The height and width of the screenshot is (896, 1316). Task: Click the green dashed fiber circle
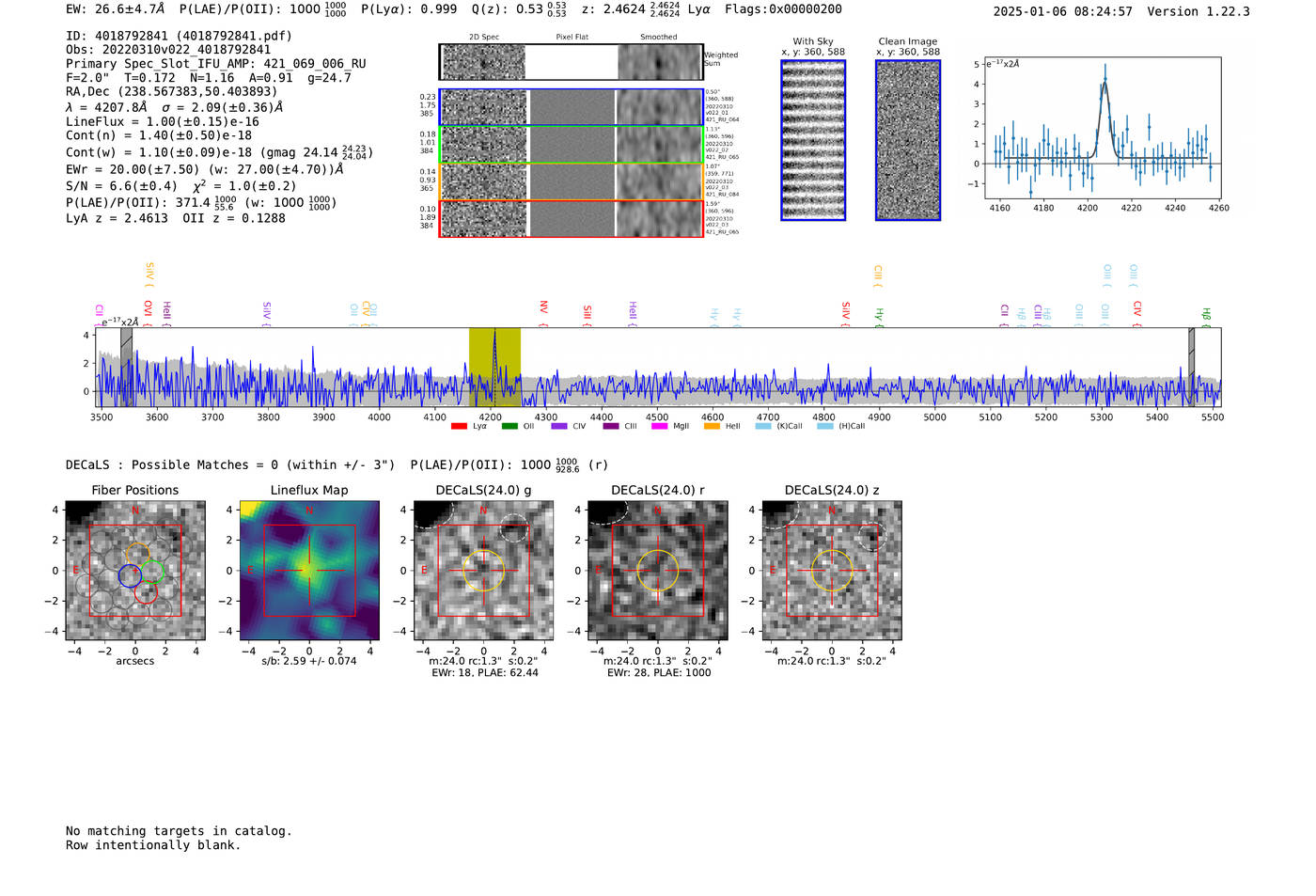(153, 572)
